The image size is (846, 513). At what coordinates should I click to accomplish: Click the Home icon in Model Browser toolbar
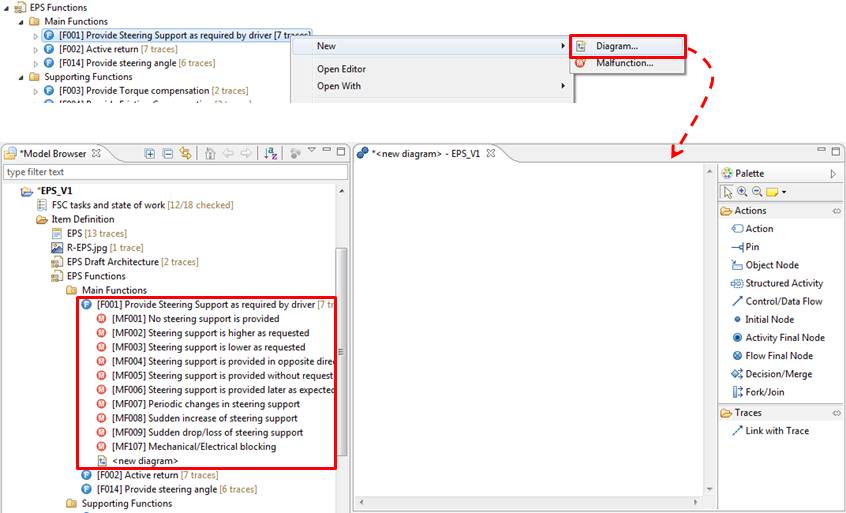tap(210, 153)
